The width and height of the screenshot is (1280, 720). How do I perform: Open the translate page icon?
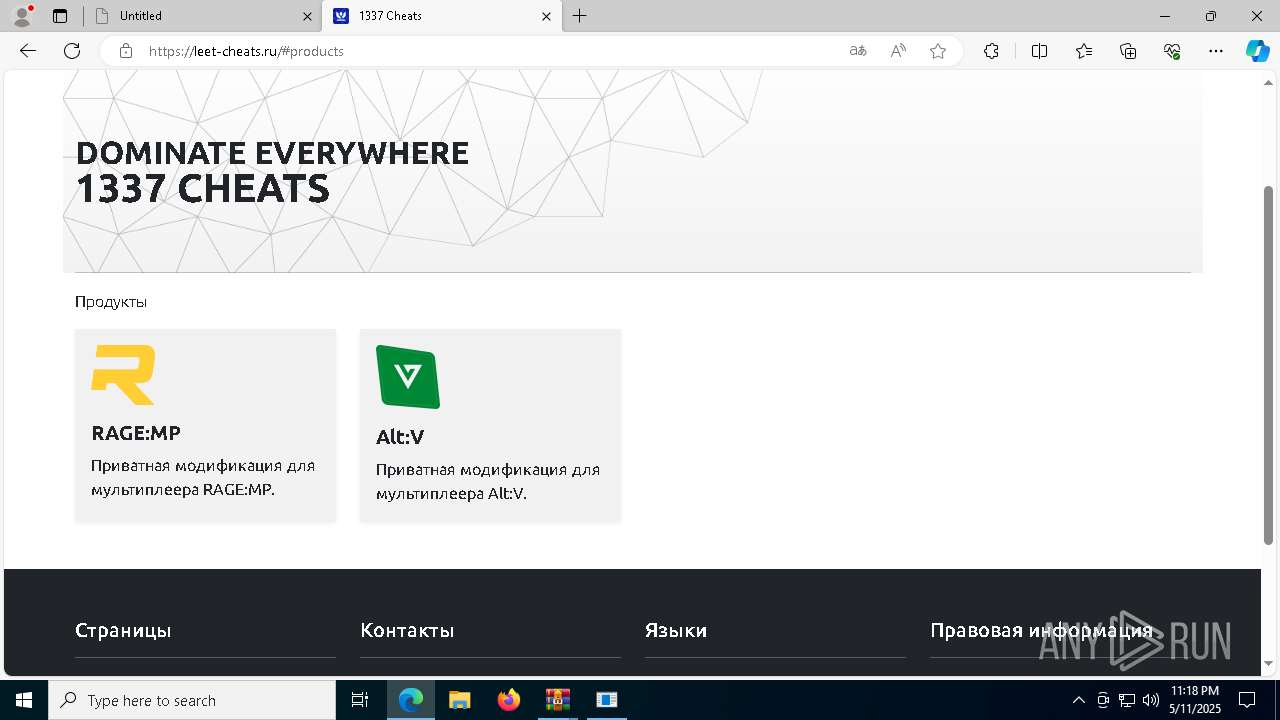(858, 51)
